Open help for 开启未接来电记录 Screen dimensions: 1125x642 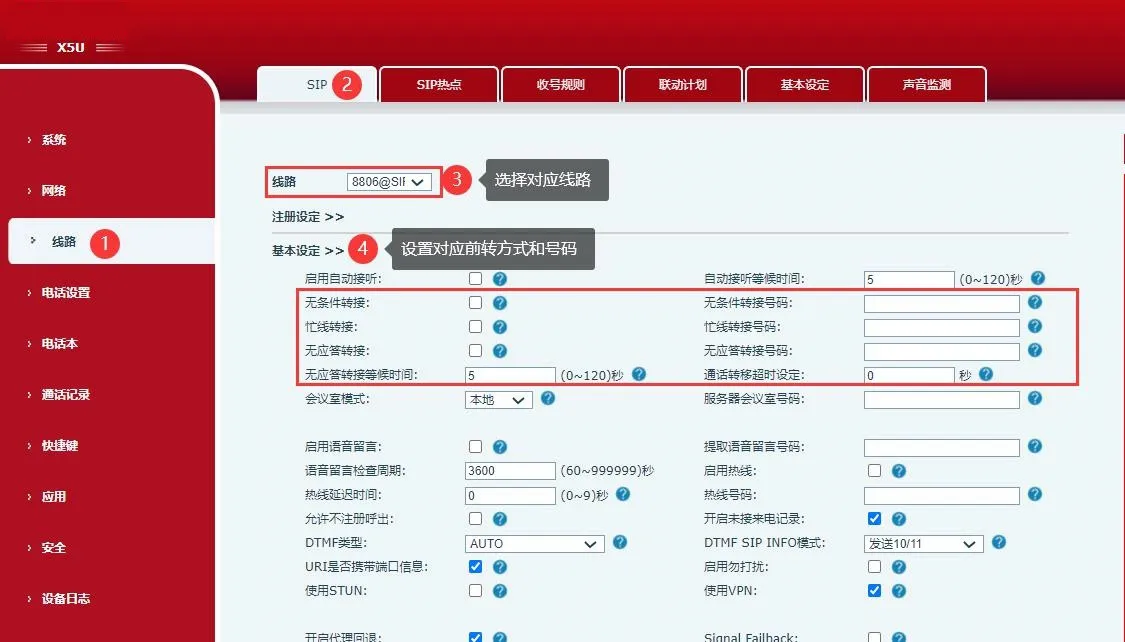898,519
